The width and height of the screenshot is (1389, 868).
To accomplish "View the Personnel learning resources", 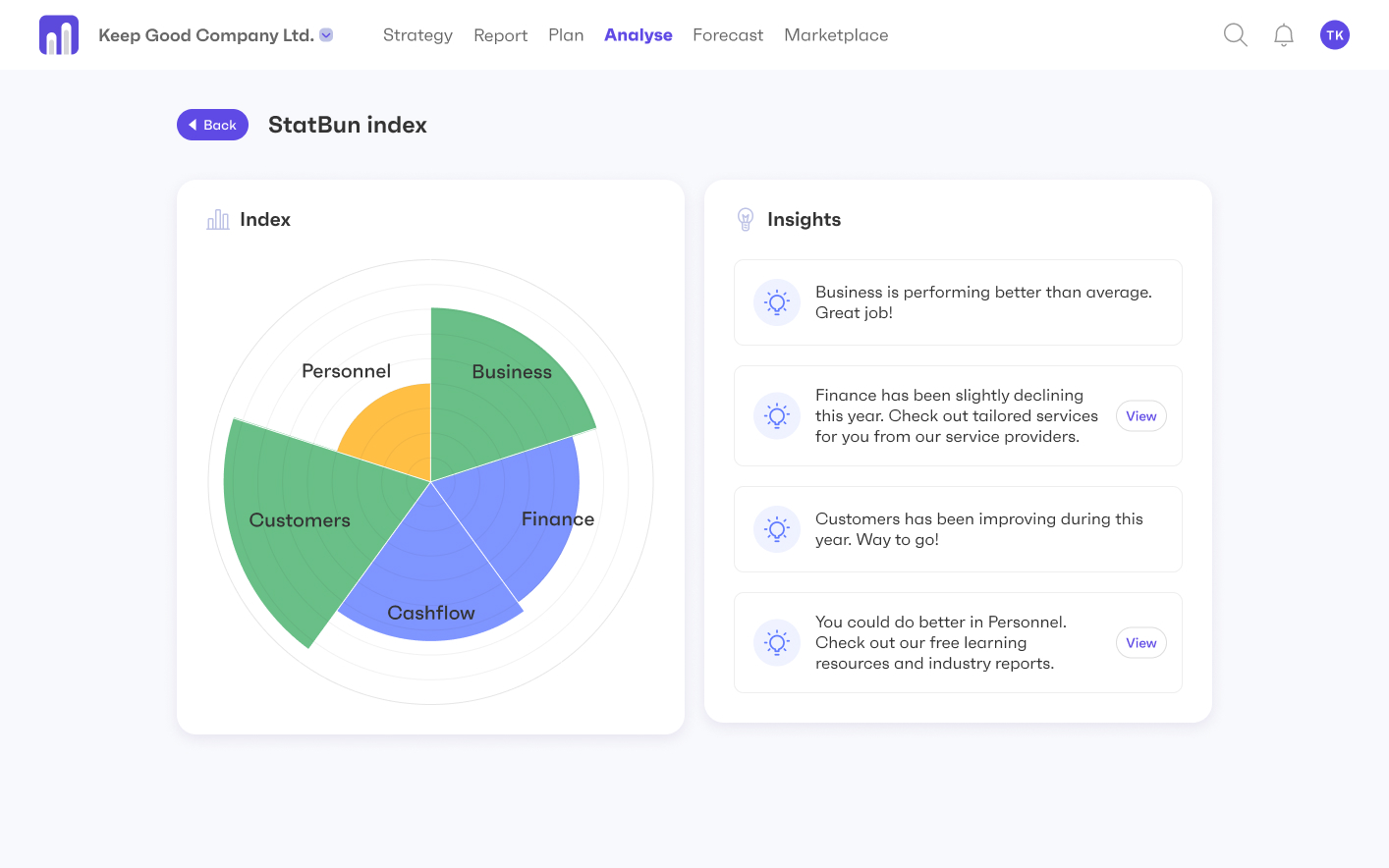I will click(x=1140, y=643).
